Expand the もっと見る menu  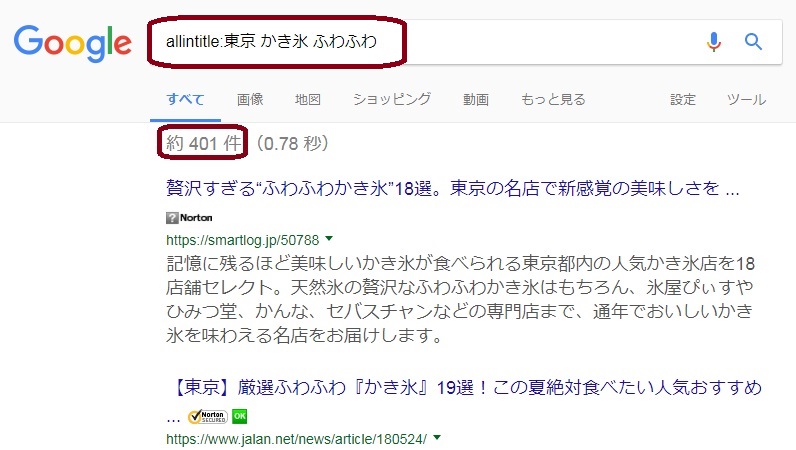[x=553, y=100]
